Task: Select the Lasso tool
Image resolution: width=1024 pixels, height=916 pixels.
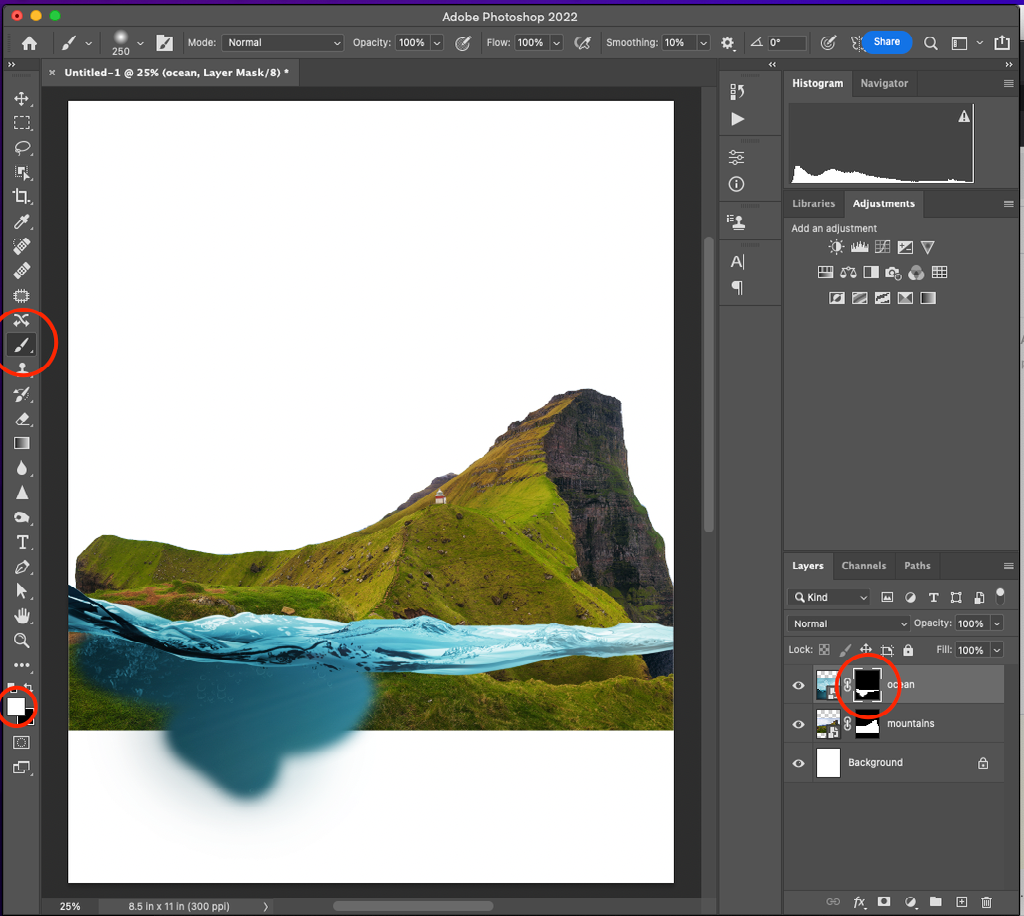Action: coord(21,148)
